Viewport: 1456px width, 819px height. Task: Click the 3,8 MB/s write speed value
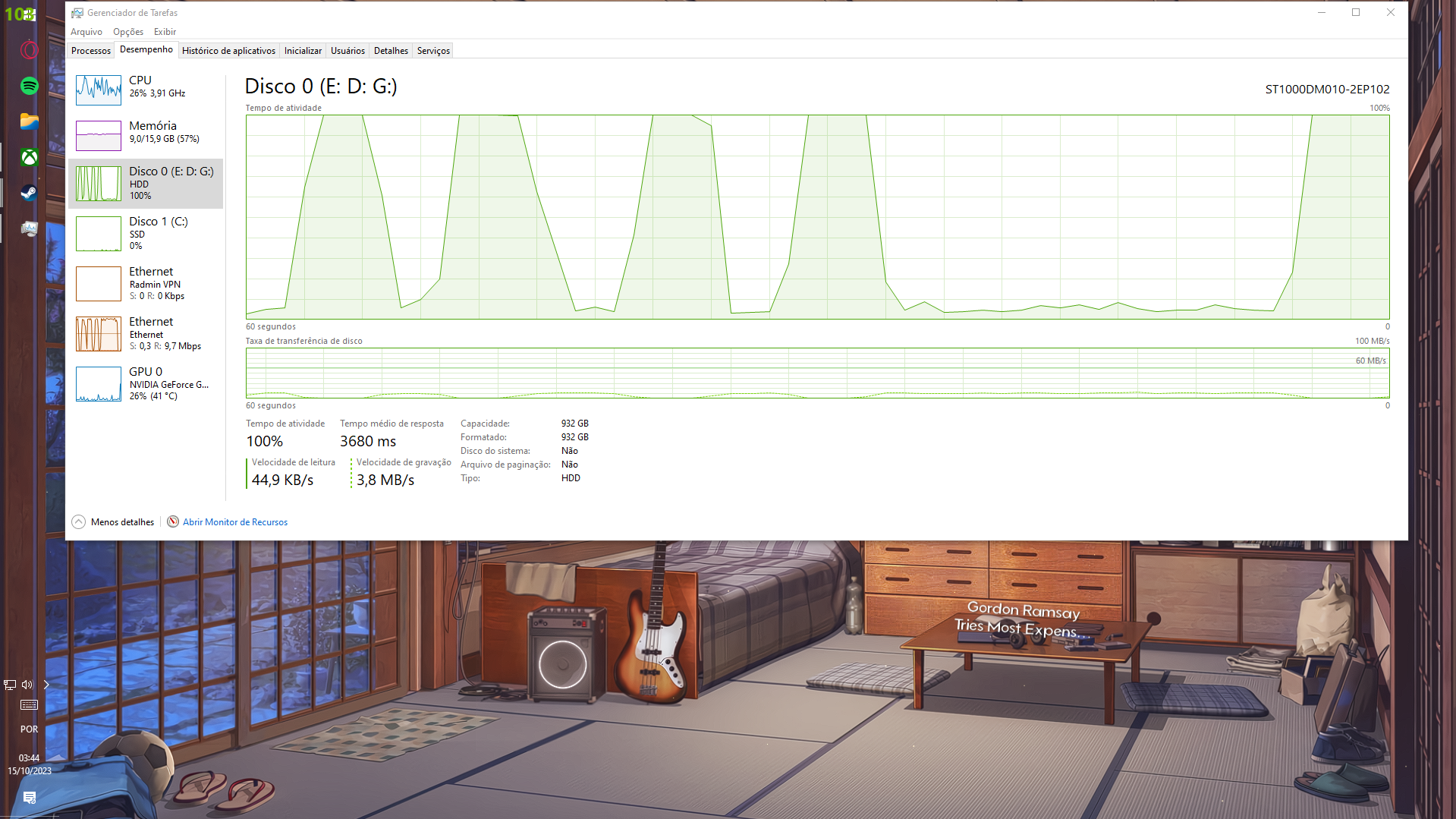point(385,480)
